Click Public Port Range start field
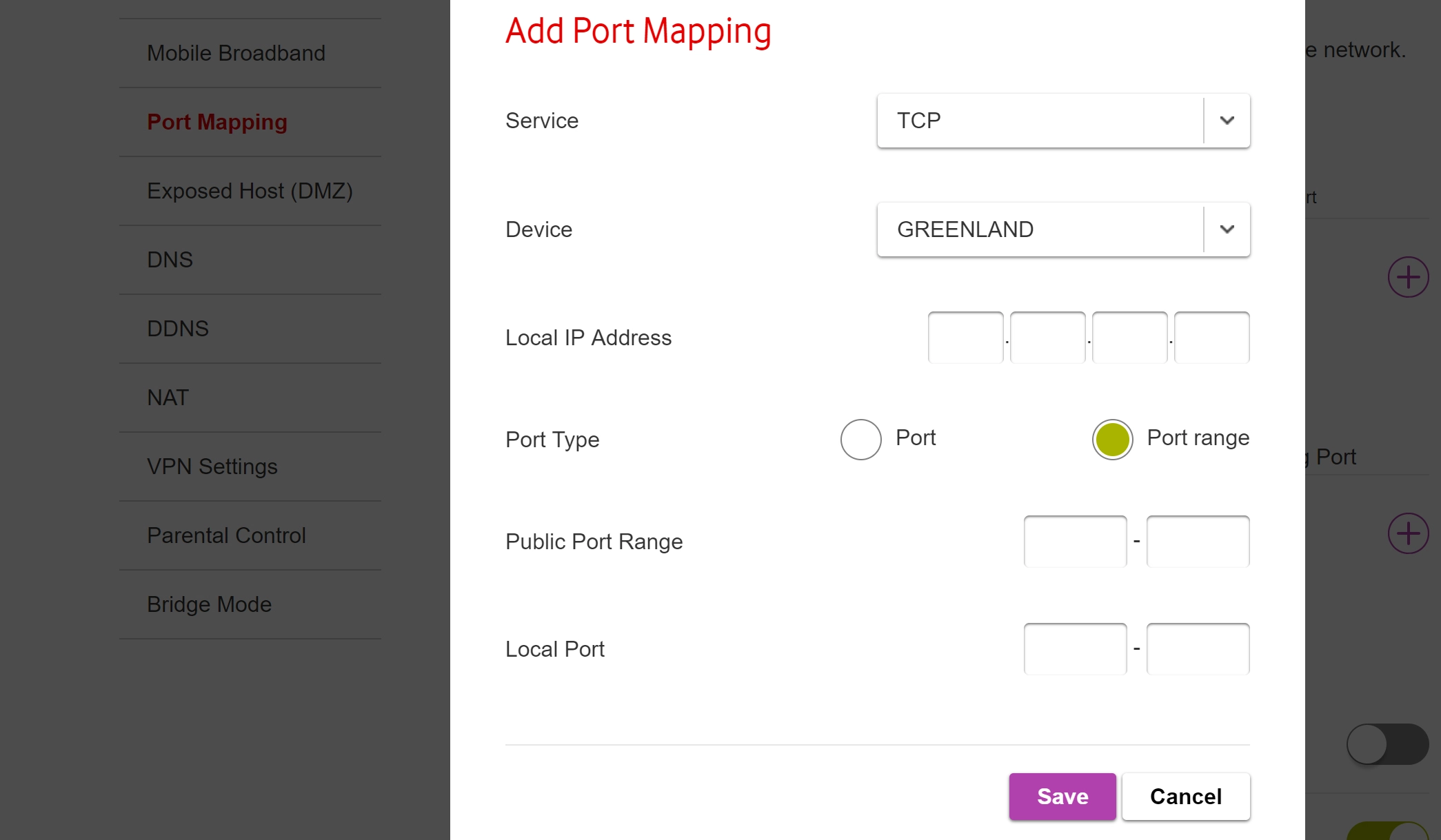This screenshot has height=840, width=1441. pos(1074,542)
